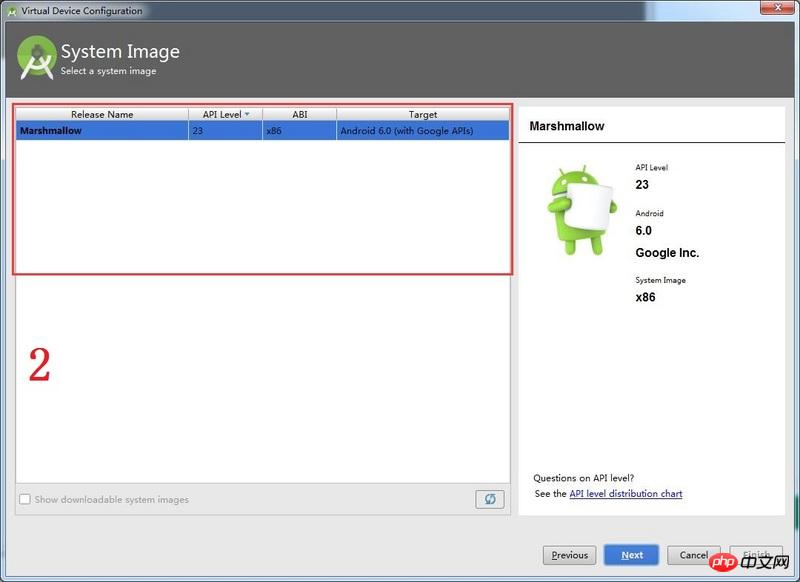Click the Android Studio logo in header
The image size is (800, 582).
pyautogui.click(x=36, y=58)
